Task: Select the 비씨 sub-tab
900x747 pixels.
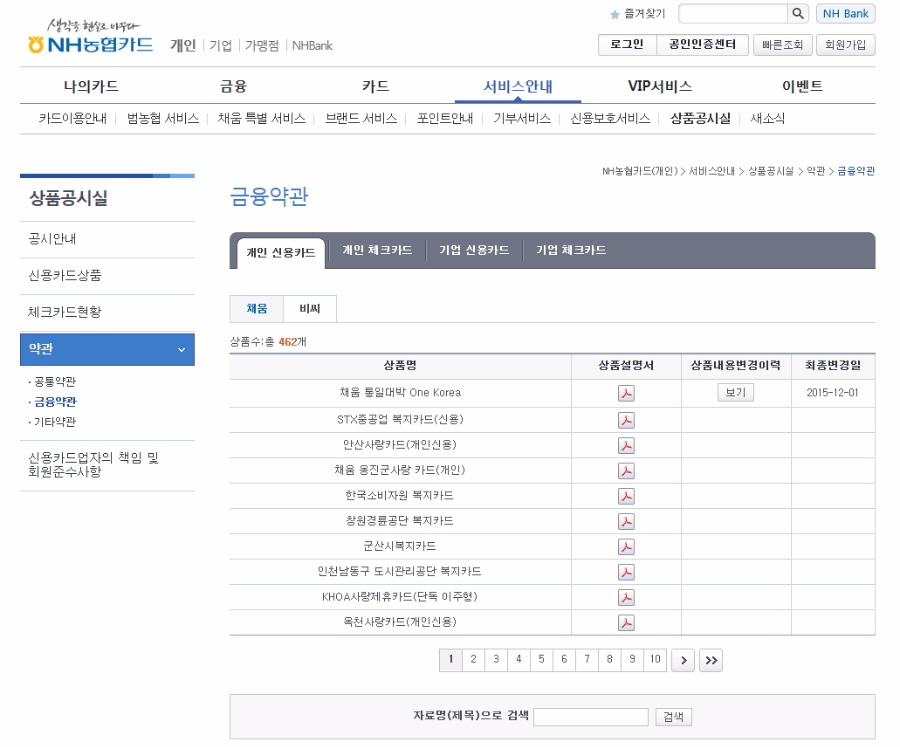Action: point(310,310)
